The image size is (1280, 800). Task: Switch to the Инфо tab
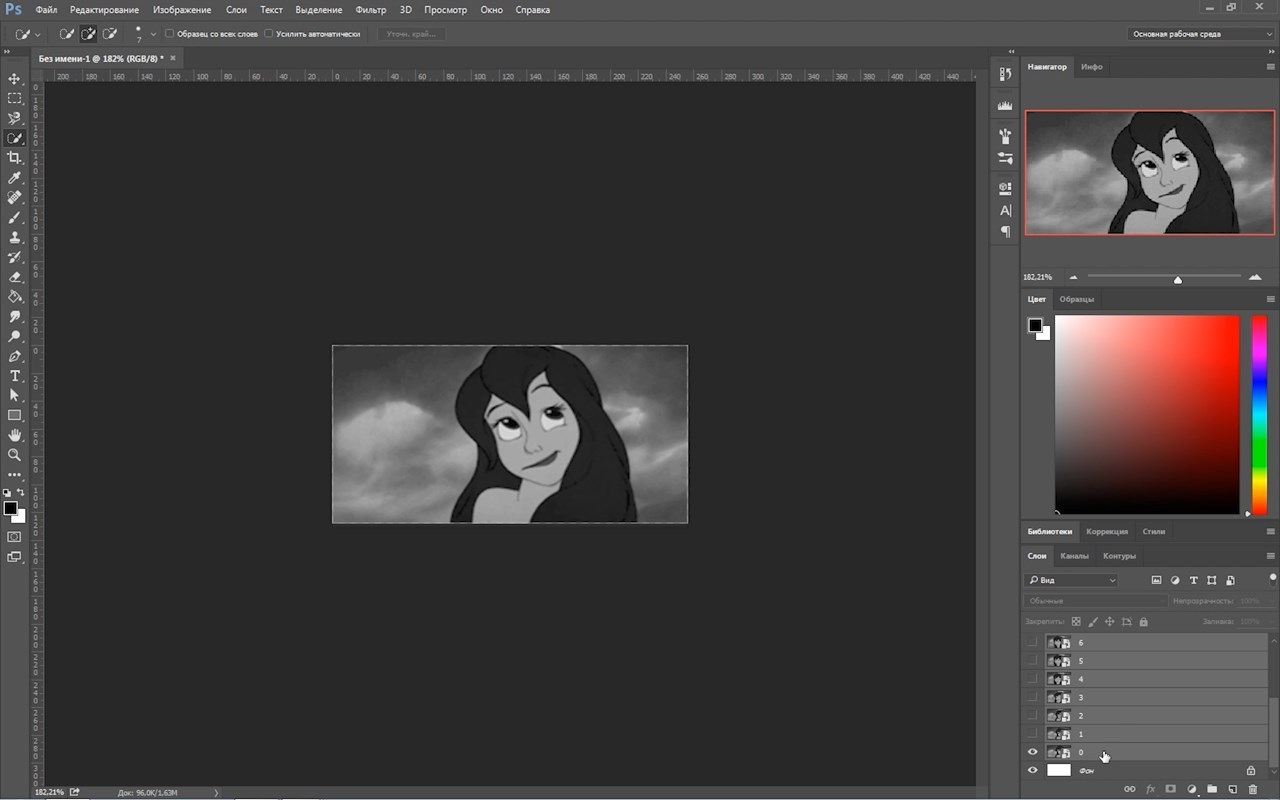click(x=1092, y=67)
